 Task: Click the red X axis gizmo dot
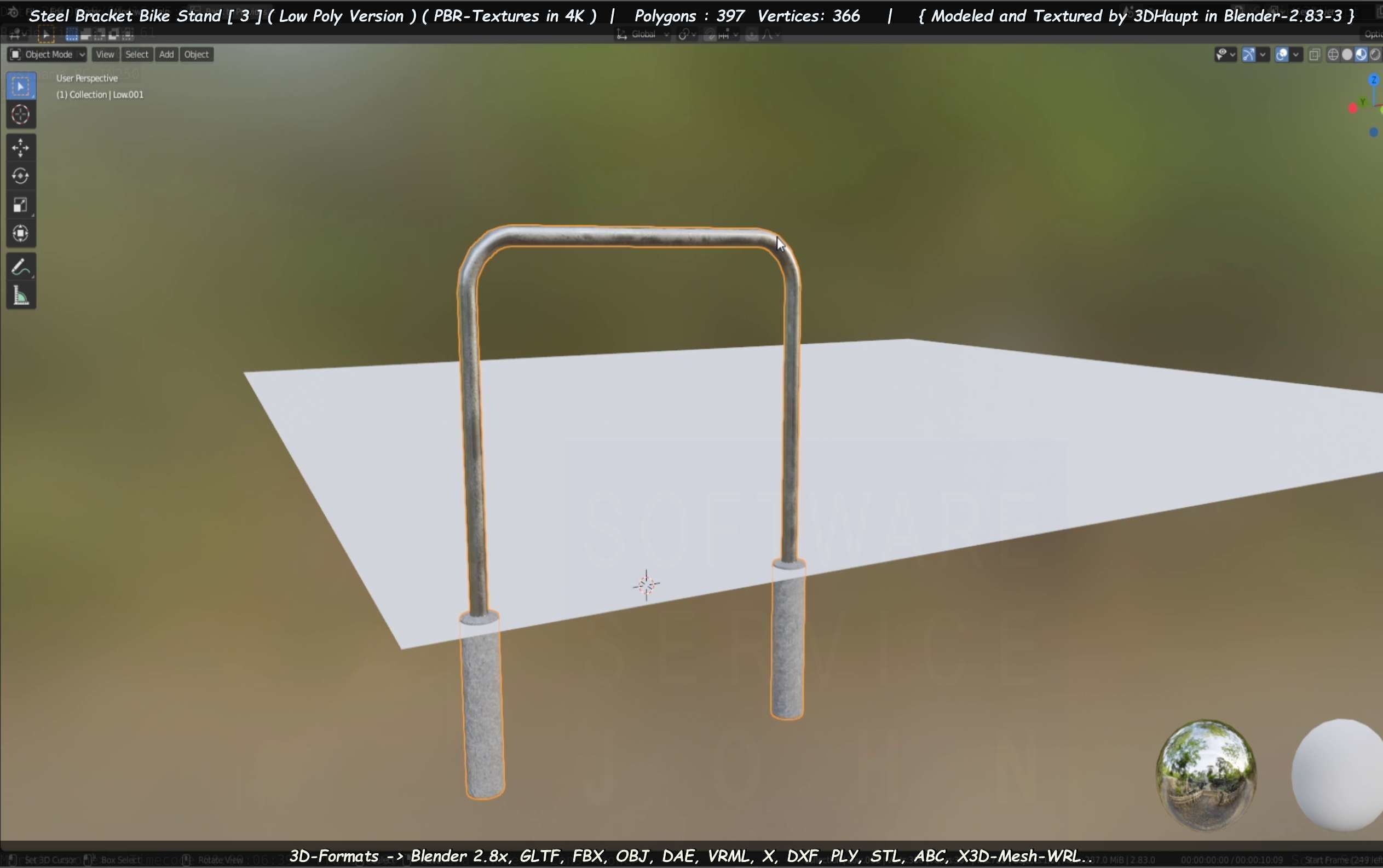(x=1352, y=108)
